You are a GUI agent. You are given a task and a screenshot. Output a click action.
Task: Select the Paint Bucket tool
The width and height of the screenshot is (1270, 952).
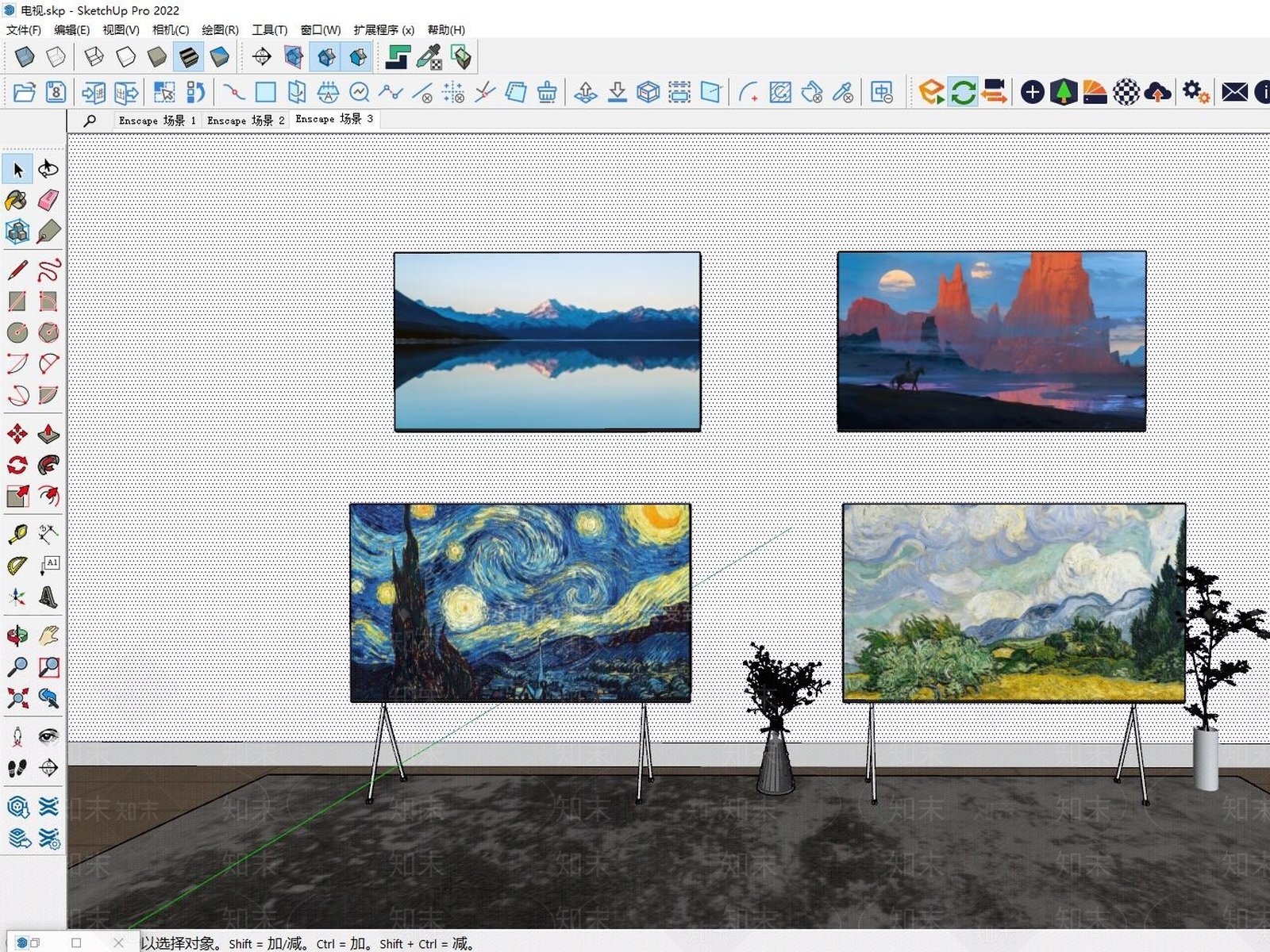(17, 200)
